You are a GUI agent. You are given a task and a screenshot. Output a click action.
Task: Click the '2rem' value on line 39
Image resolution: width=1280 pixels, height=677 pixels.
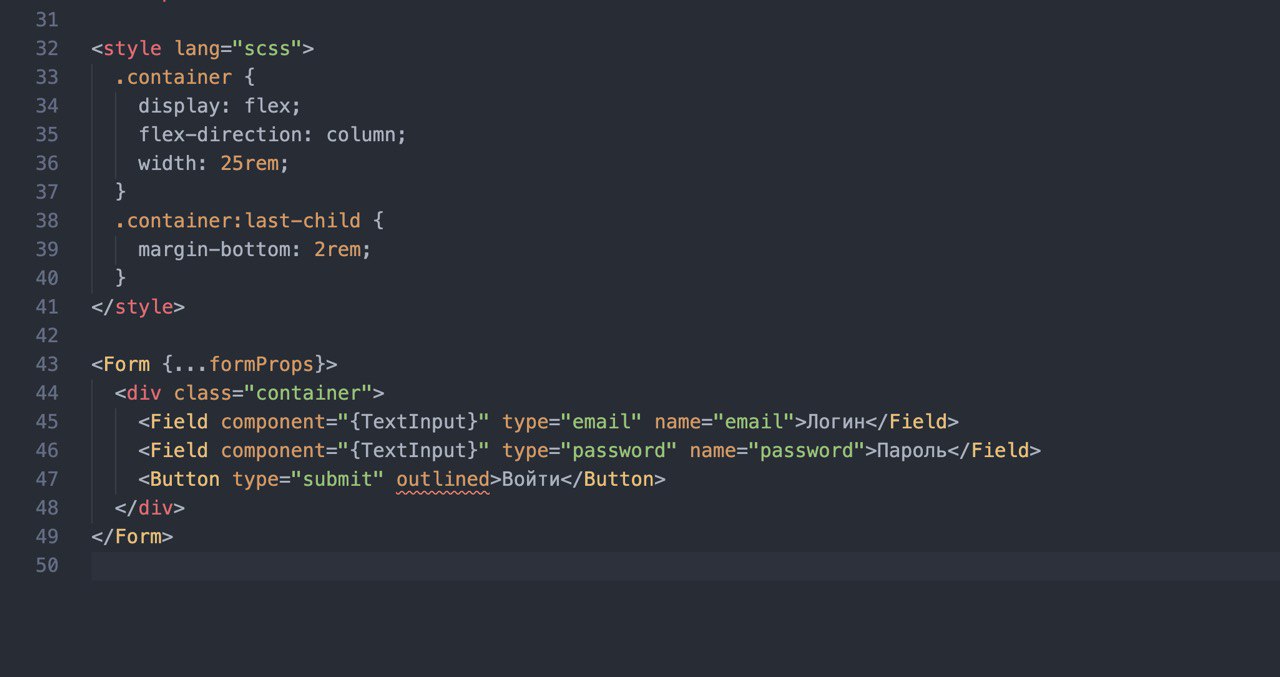[x=337, y=249]
